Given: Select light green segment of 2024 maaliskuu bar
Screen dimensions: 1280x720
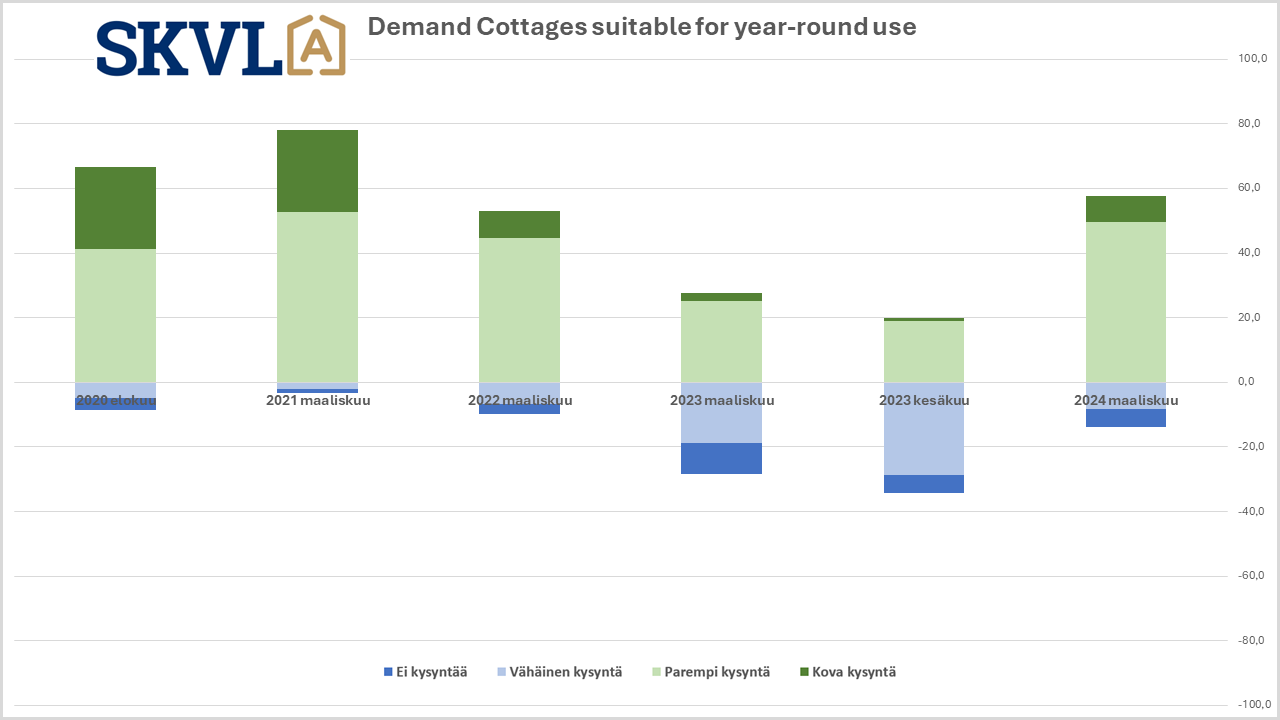Looking at the screenshot, I should (1125, 302).
